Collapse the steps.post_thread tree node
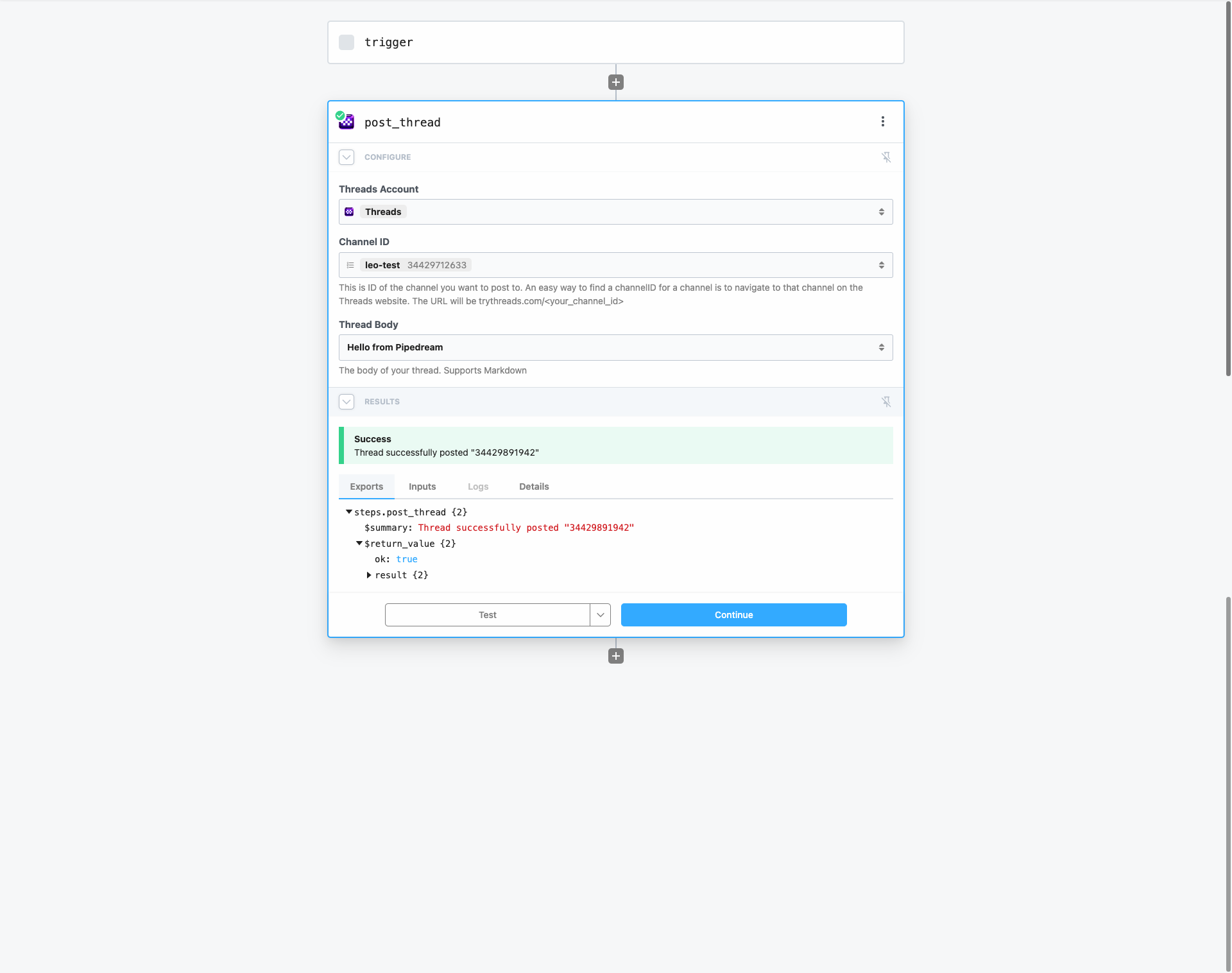This screenshot has height=973, width=1232. pos(348,512)
